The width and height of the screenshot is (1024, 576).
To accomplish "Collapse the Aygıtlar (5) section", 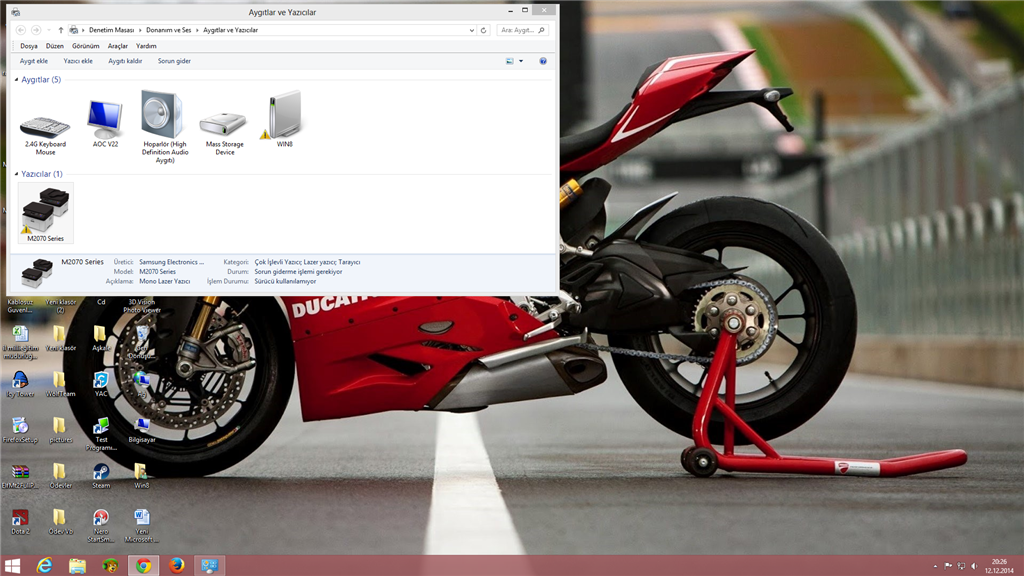I will tap(16, 80).
